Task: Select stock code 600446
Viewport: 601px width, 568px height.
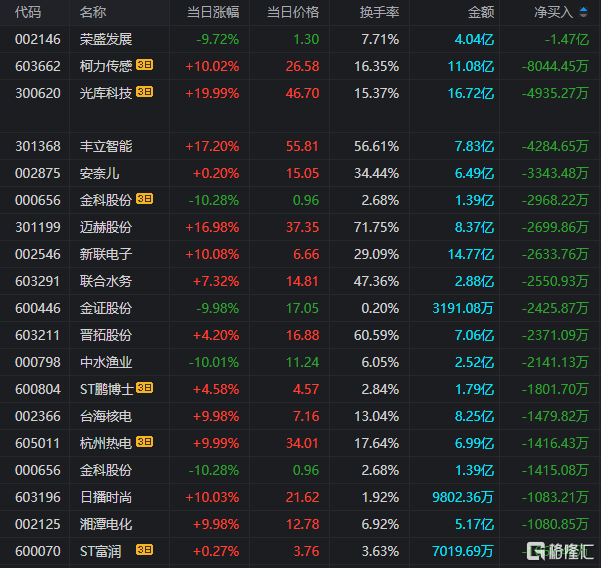Action: tap(38, 308)
